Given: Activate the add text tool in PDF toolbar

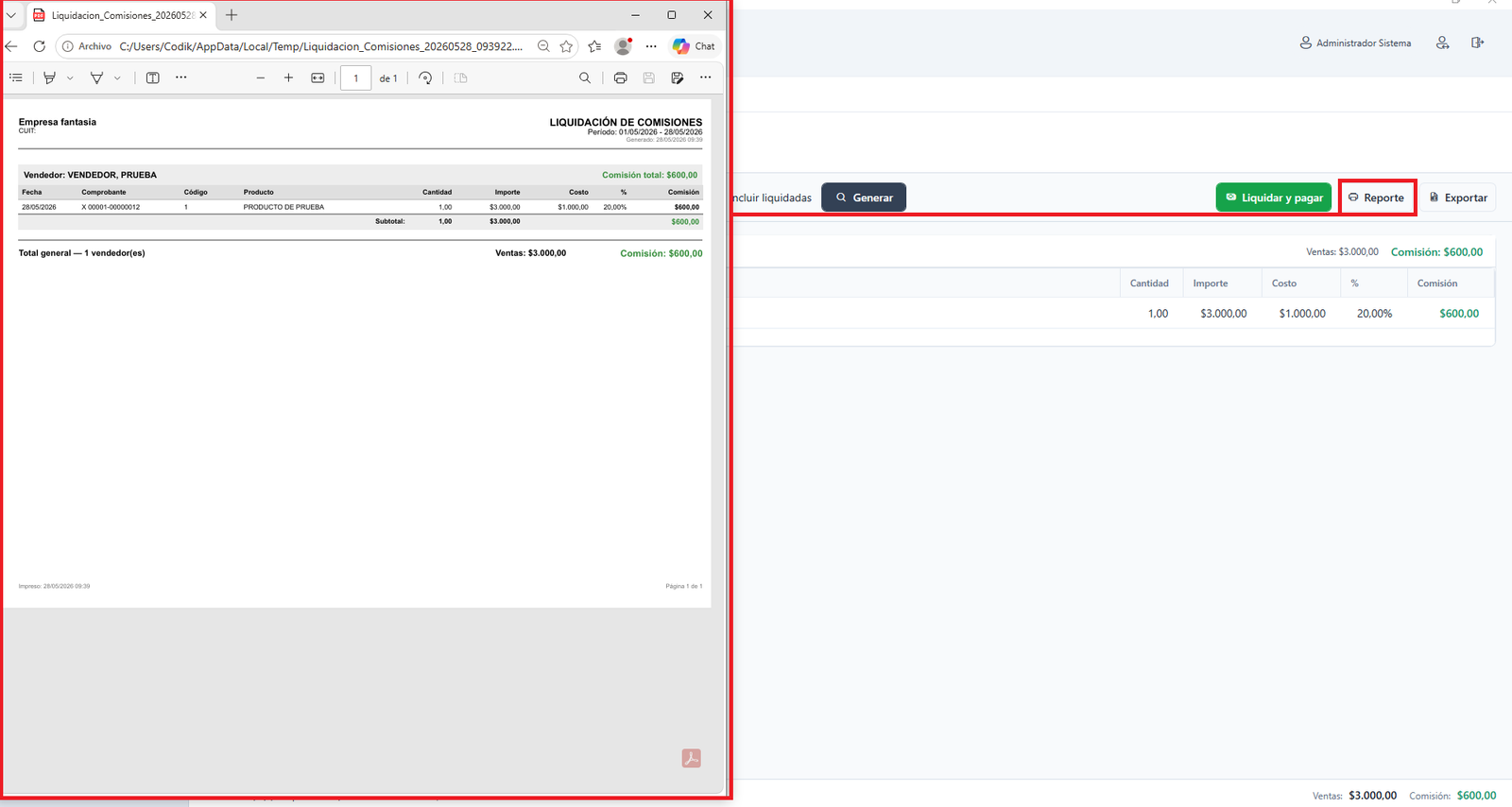Looking at the screenshot, I should coord(153,77).
